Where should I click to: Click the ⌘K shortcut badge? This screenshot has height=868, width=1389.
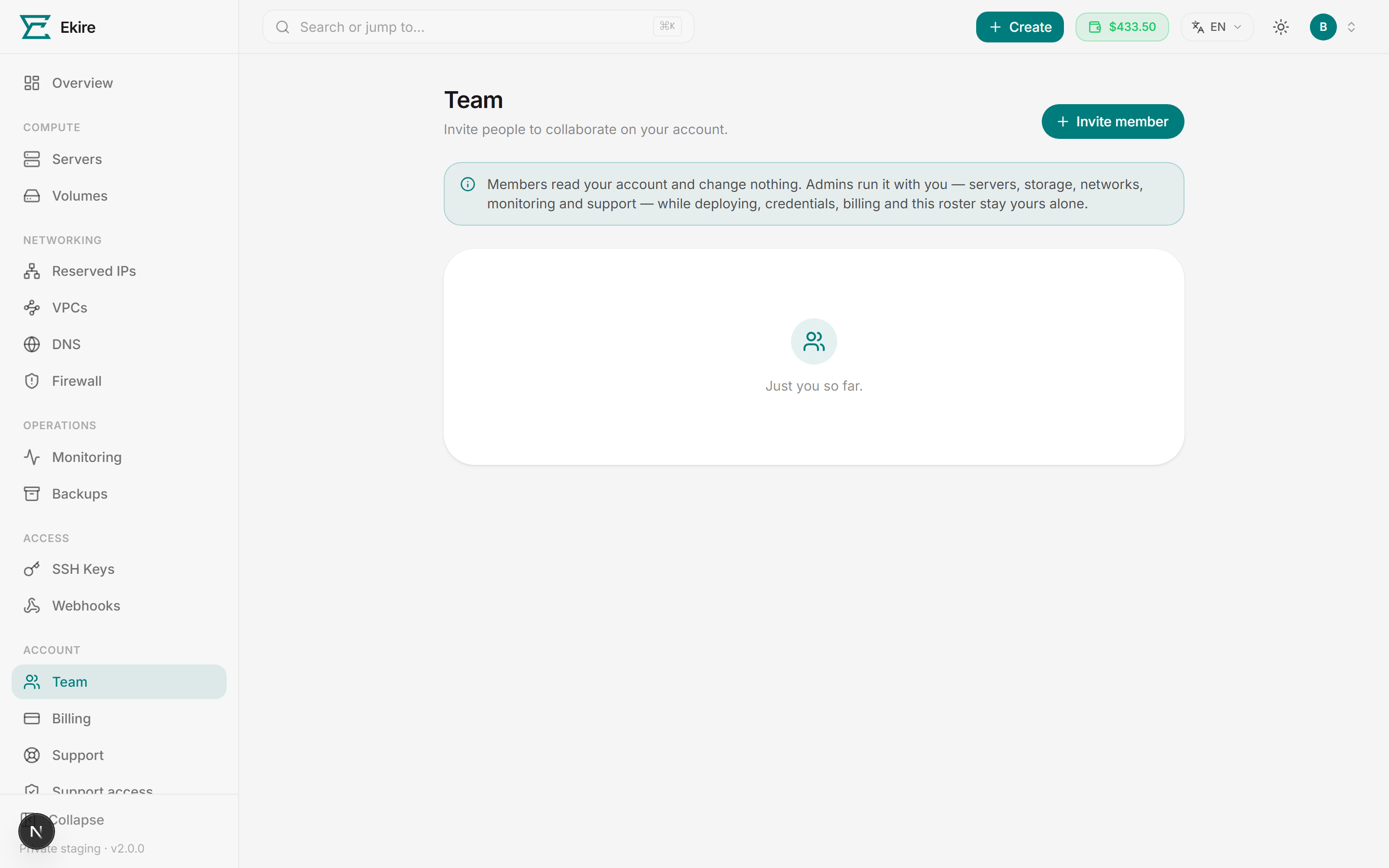click(x=667, y=27)
